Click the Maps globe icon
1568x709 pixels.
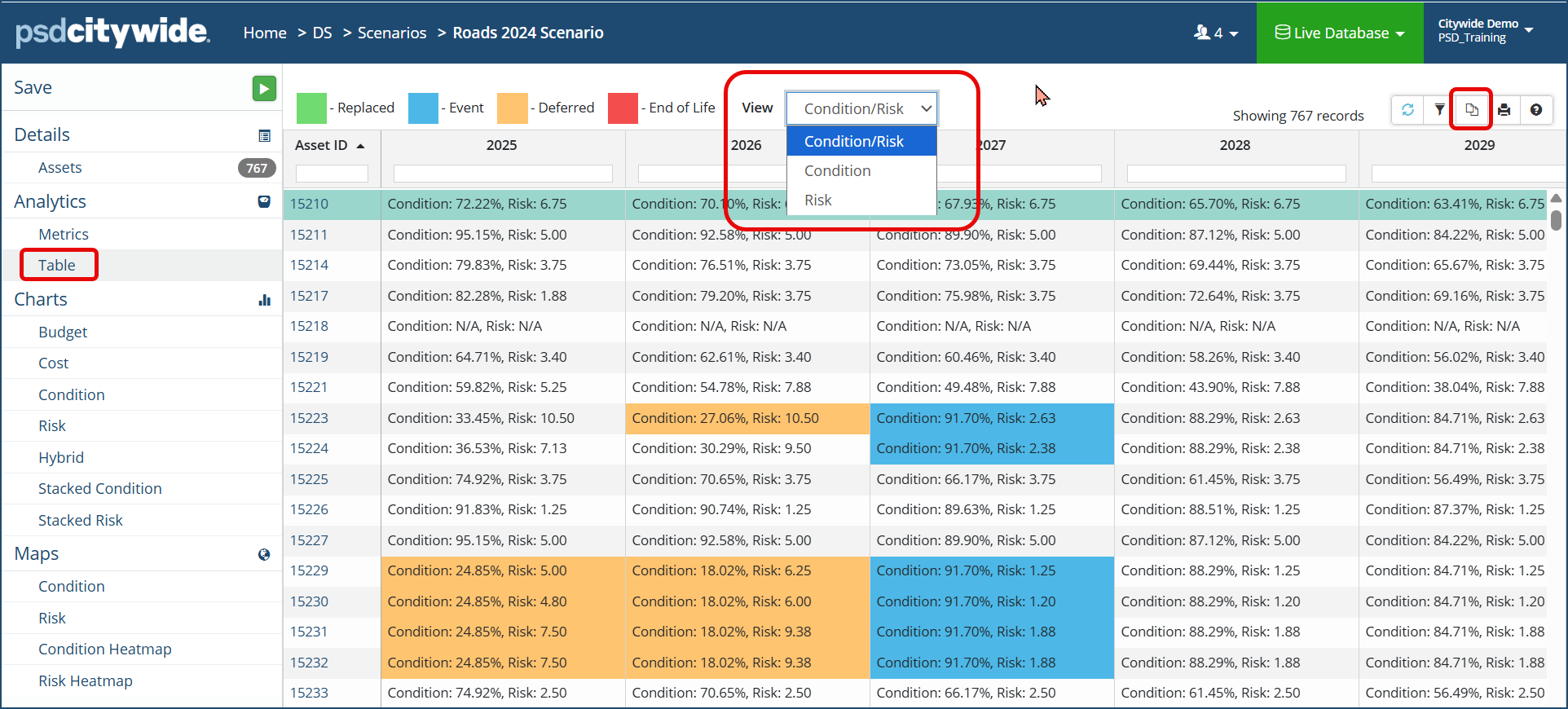point(264,554)
